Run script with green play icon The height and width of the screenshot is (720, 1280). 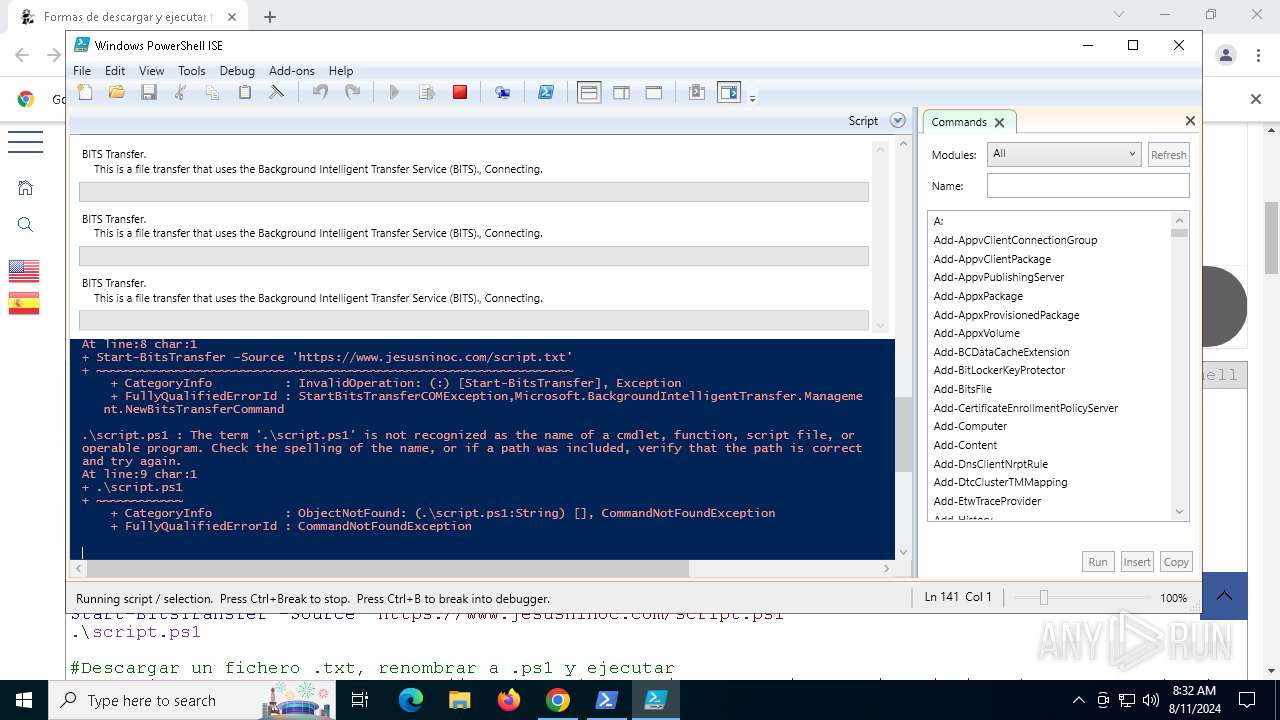click(x=394, y=93)
